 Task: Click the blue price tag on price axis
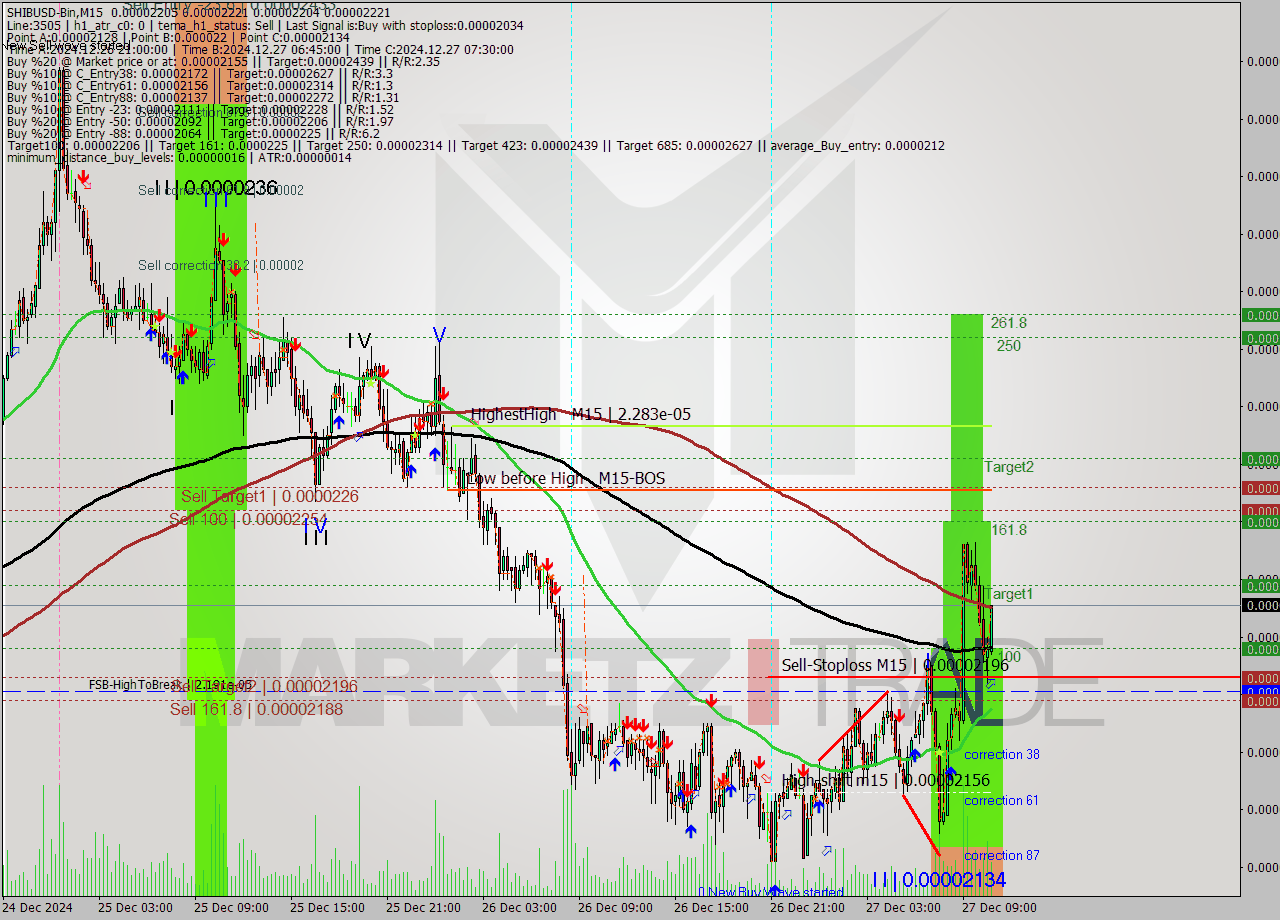tap(1260, 690)
